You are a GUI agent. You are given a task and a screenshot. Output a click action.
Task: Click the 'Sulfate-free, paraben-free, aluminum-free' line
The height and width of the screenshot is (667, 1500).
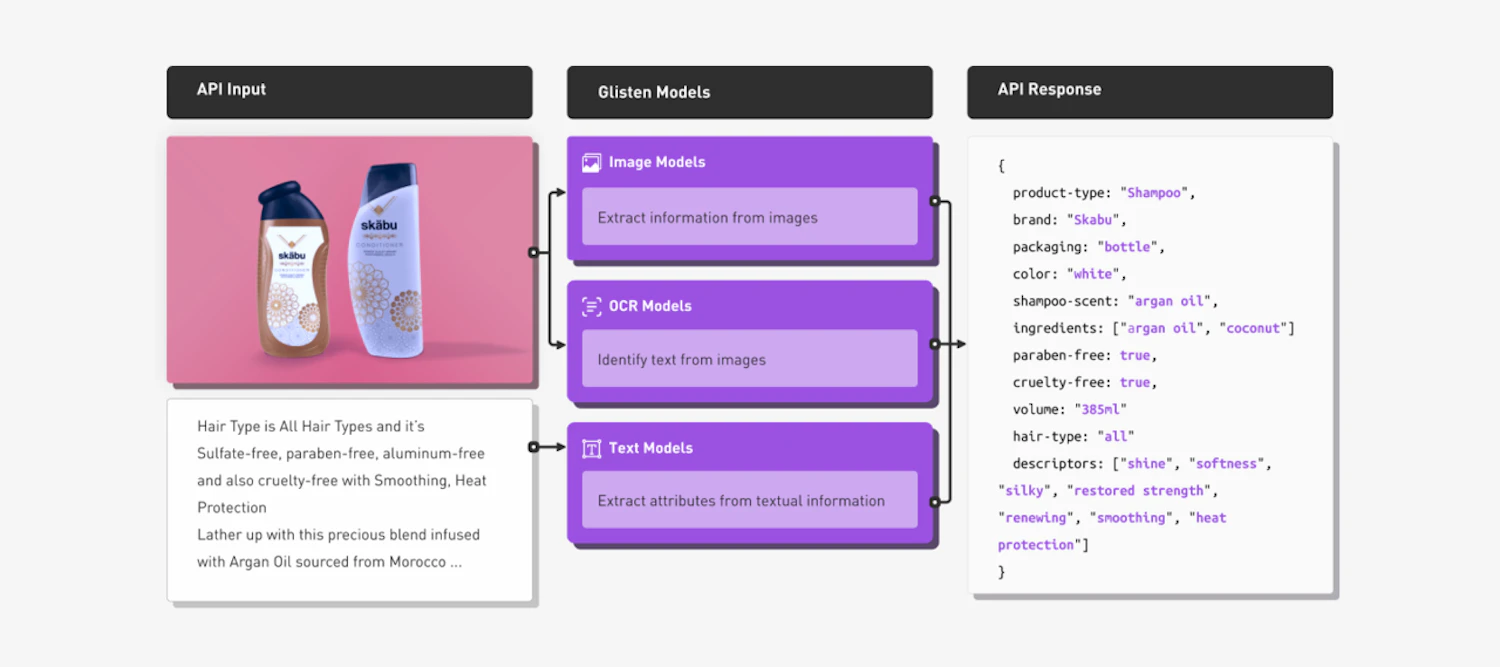[x=341, y=453]
